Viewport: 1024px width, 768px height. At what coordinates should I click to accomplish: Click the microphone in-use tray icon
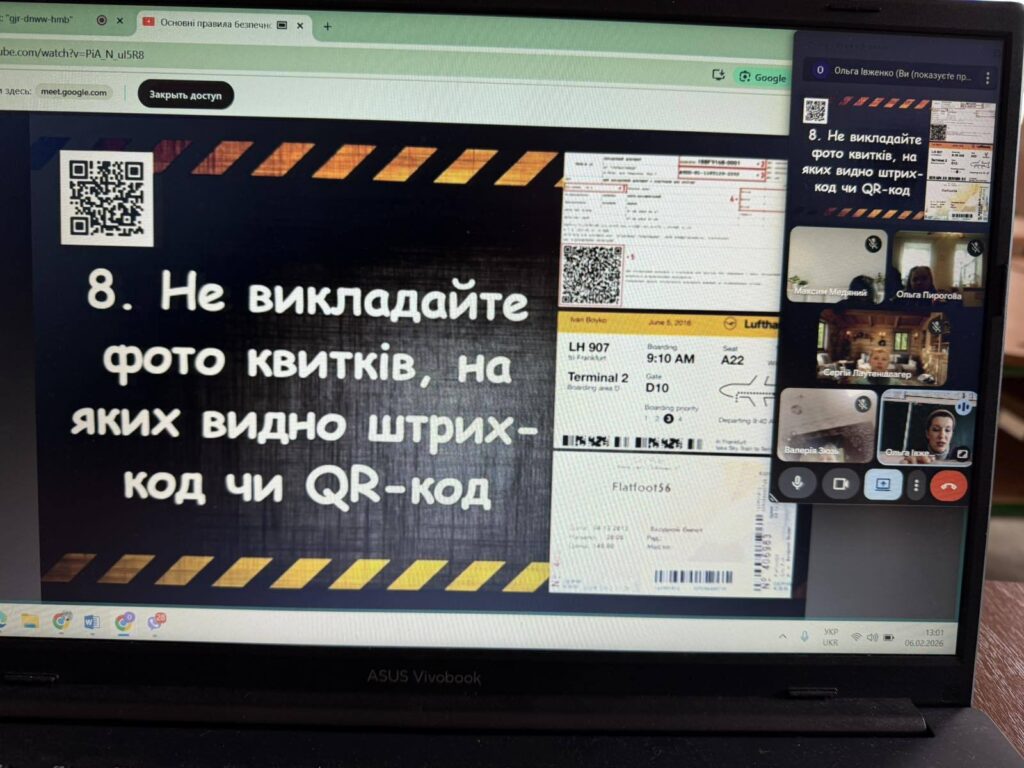tap(805, 636)
